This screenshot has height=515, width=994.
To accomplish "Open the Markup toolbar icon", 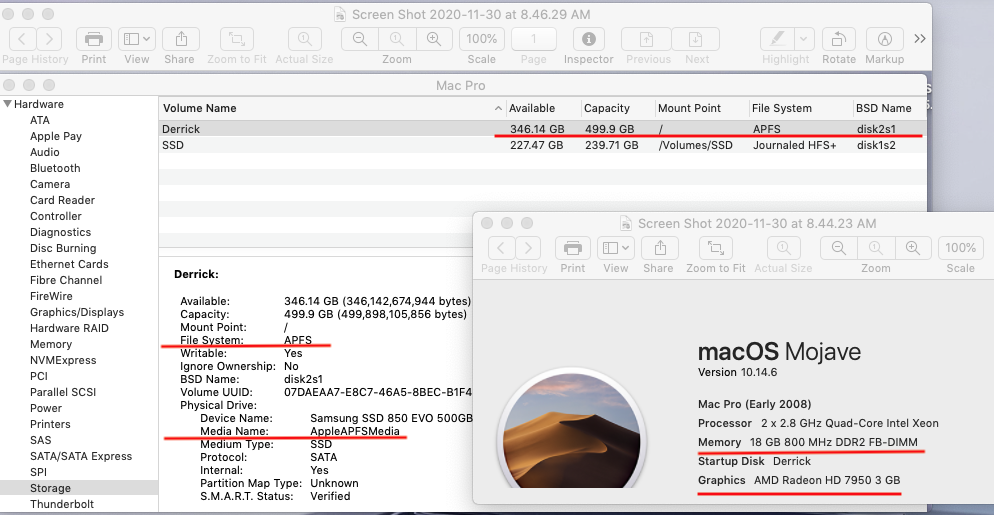I will point(884,39).
